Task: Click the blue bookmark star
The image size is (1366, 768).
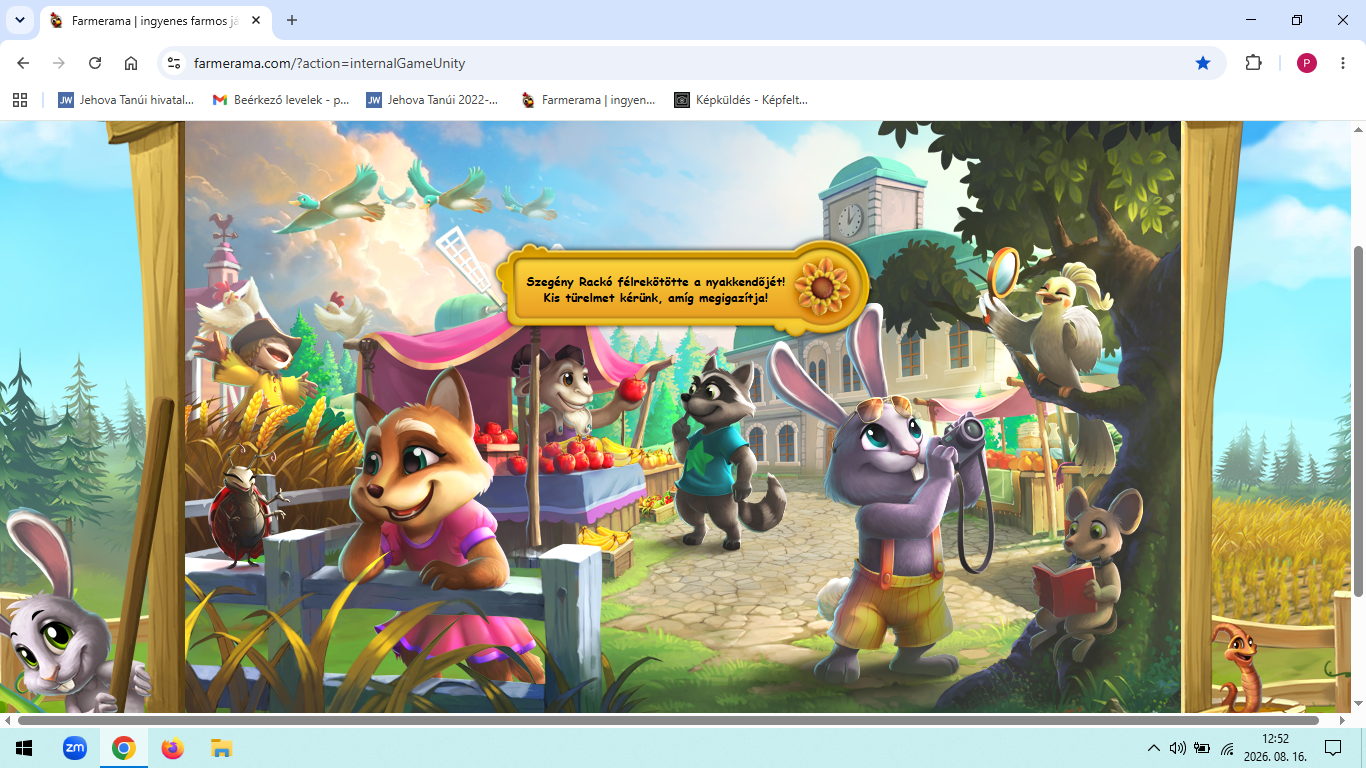Action: tap(1203, 63)
